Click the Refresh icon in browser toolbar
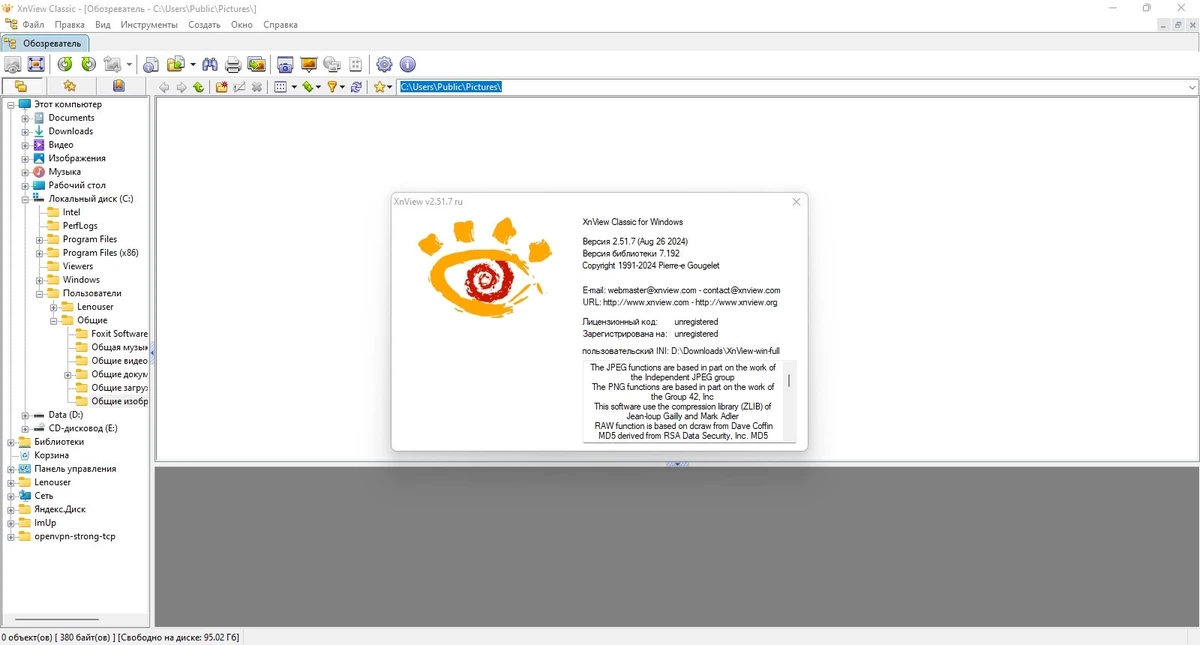Image resolution: width=1200 pixels, height=645 pixels. pos(356,87)
